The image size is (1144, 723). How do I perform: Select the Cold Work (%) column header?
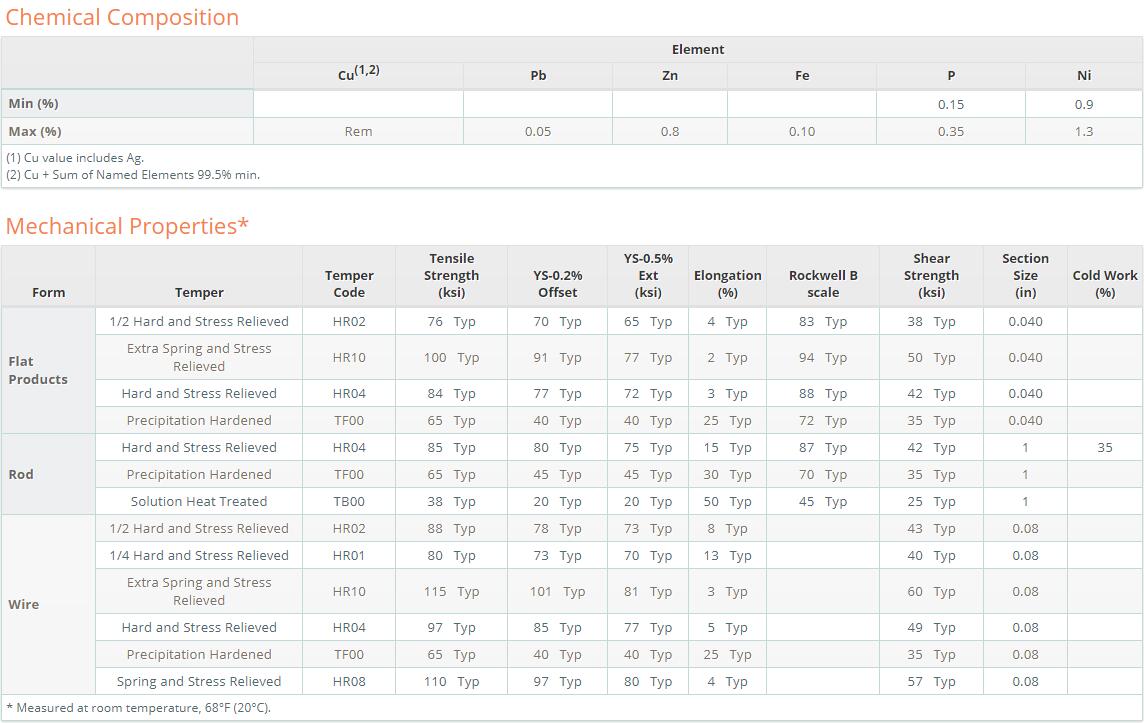pos(1105,283)
